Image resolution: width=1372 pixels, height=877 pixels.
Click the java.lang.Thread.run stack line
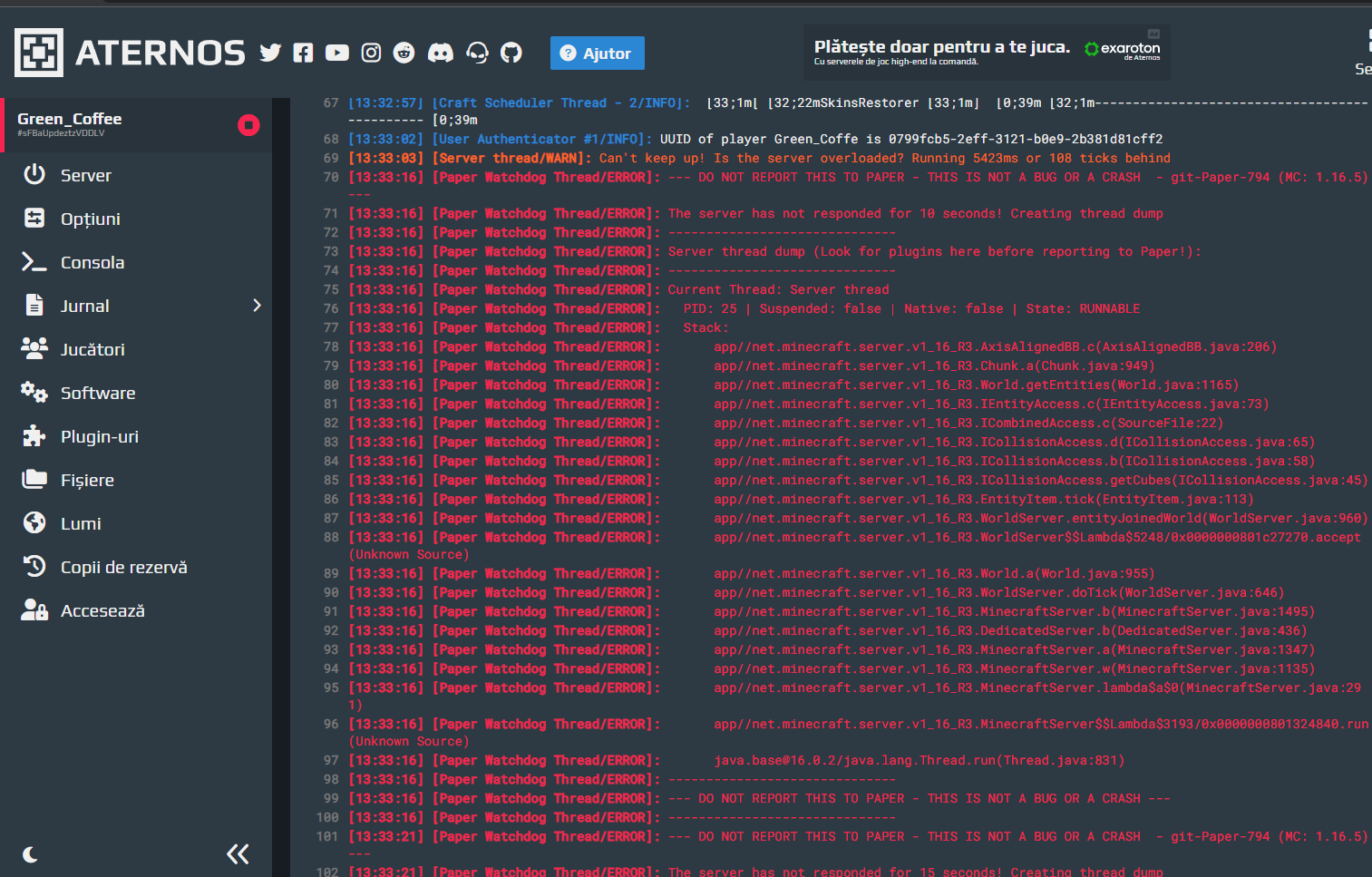pyautogui.click(x=920, y=760)
